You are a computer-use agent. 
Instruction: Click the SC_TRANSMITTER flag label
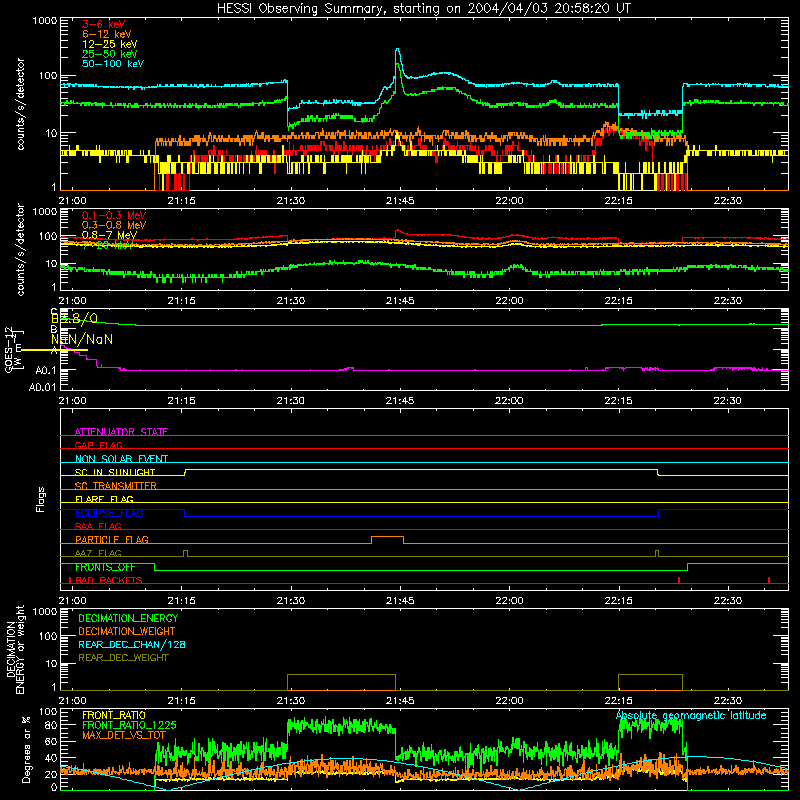(116, 486)
